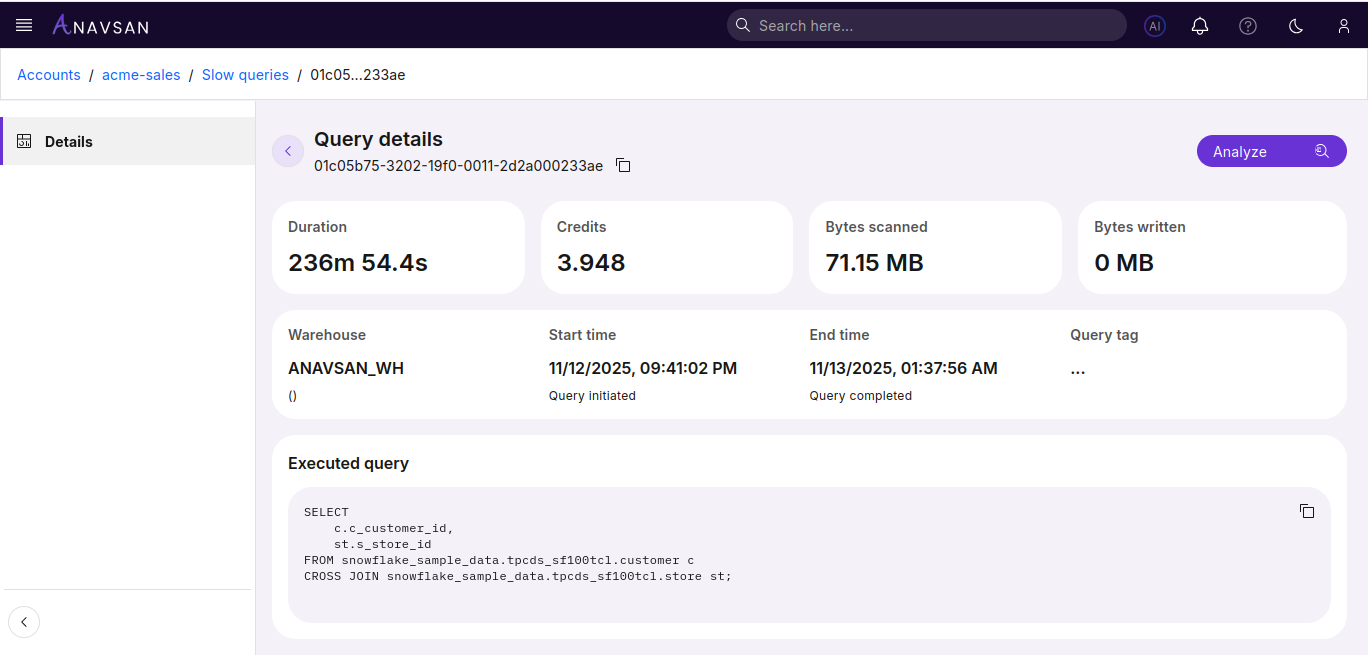The width and height of the screenshot is (1368, 655).
Task: Open the Slow queries breadcrumb link
Action: pyautogui.click(x=245, y=74)
